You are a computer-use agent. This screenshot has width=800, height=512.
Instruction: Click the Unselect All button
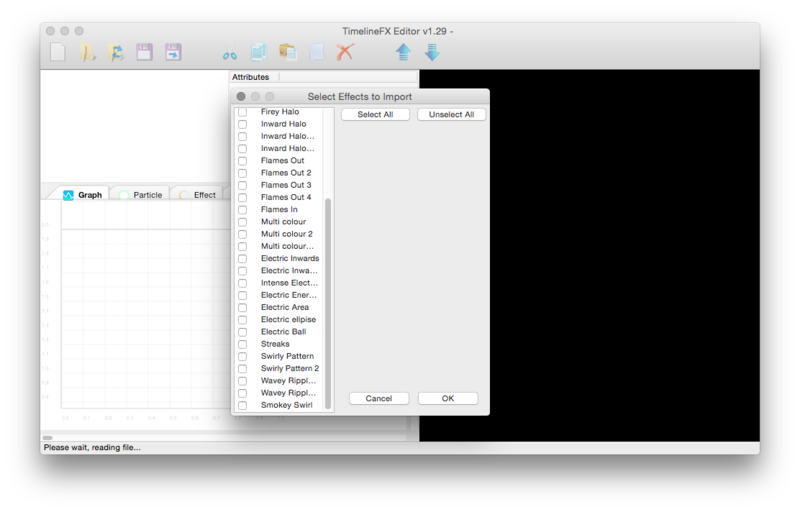pos(451,114)
